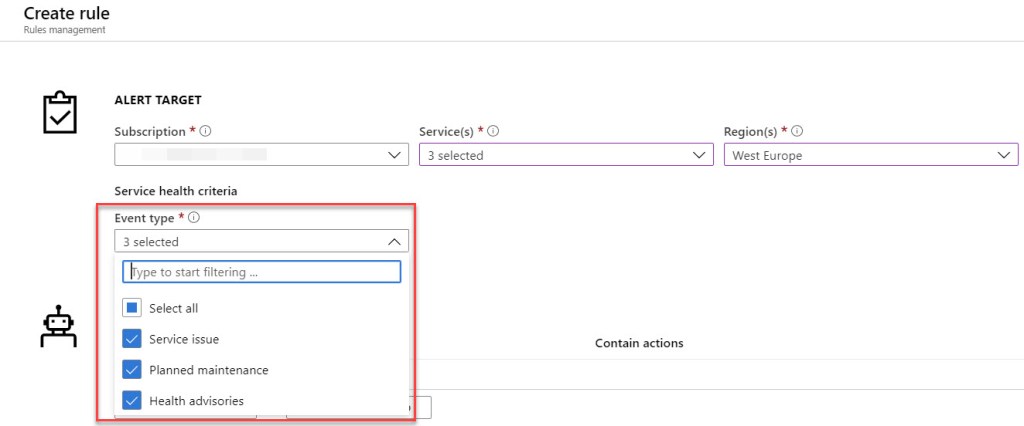Toggle the Select all checkbox
Viewport: 1024px width, 426px height.
click(132, 308)
